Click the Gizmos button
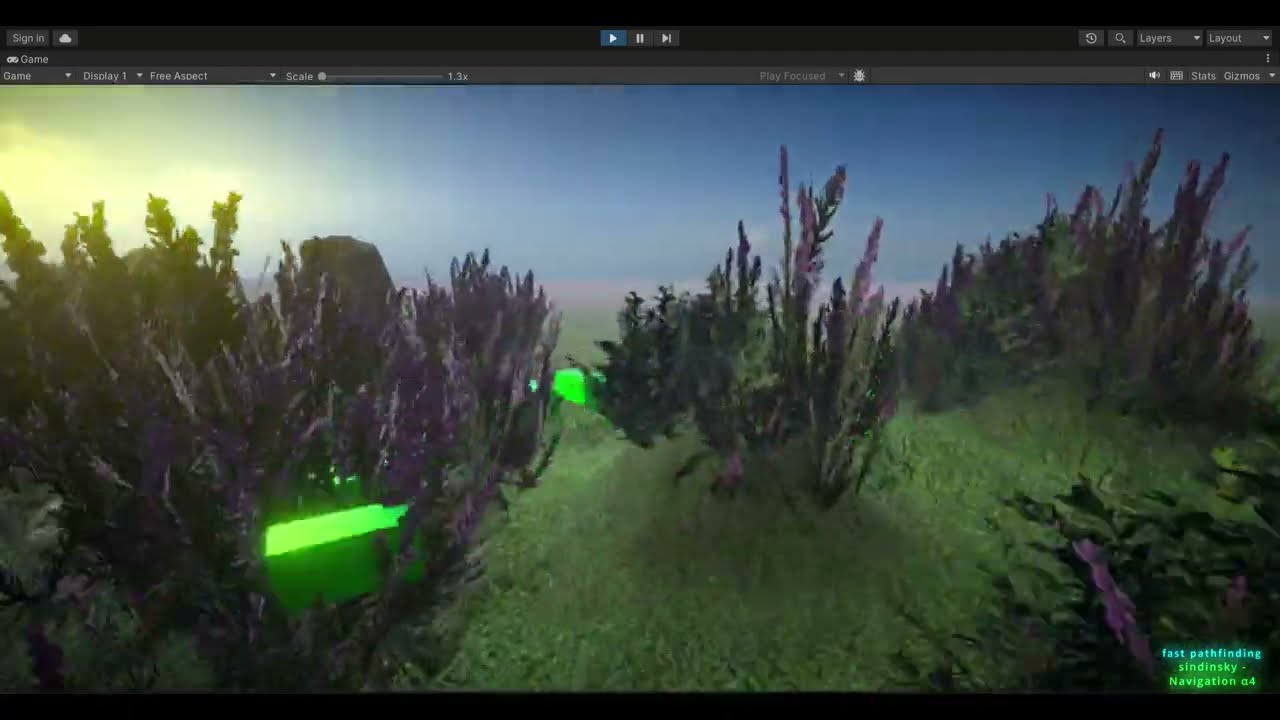This screenshot has height=720, width=1280. (1241, 76)
